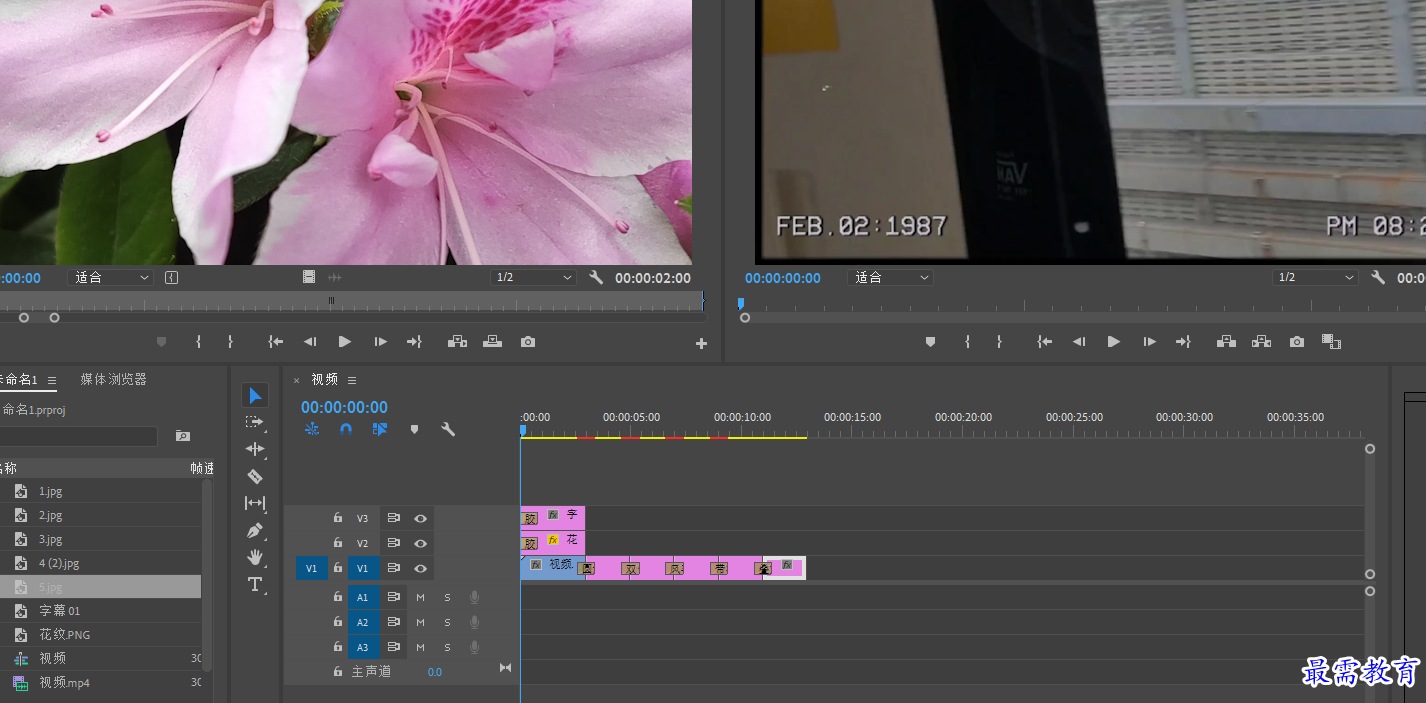Click Lift button in Program monitor
Image resolution: width=1426 pixels, height=703 pixels.
[1226, 342]
